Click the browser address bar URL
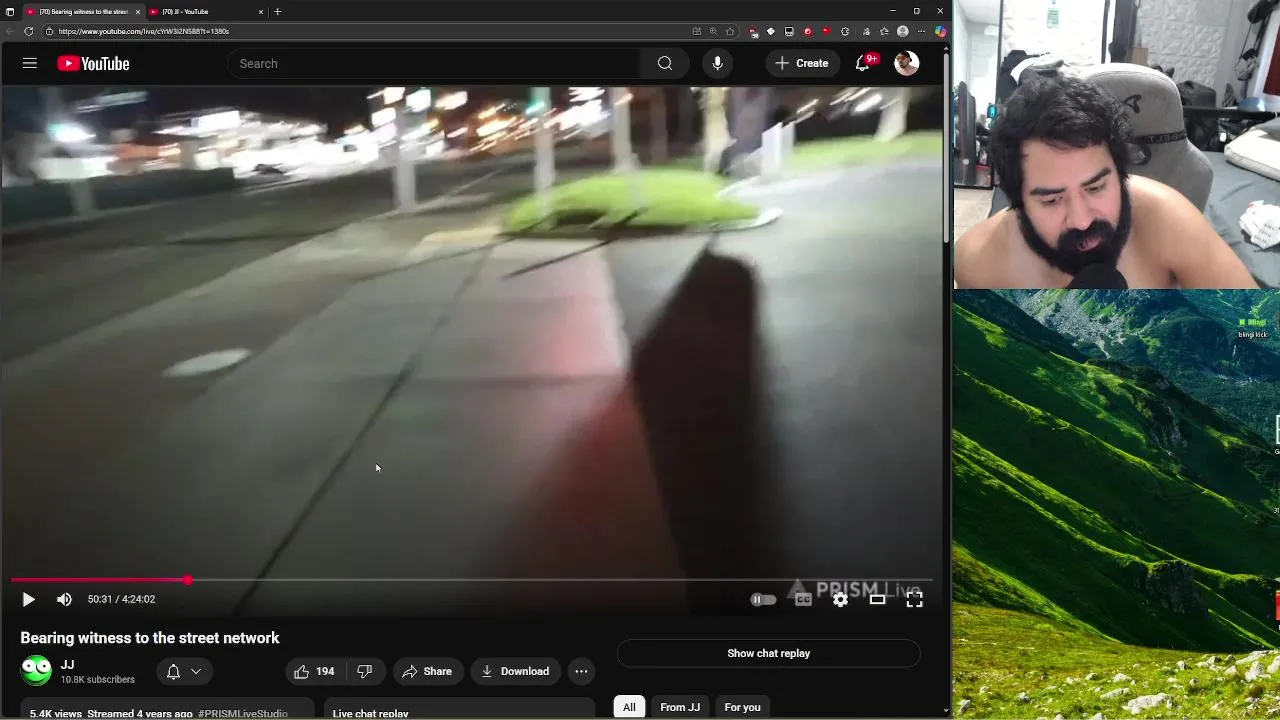The width and height of the screenshot is (1280, 720). pyautogui.click(x=143, y=31)
